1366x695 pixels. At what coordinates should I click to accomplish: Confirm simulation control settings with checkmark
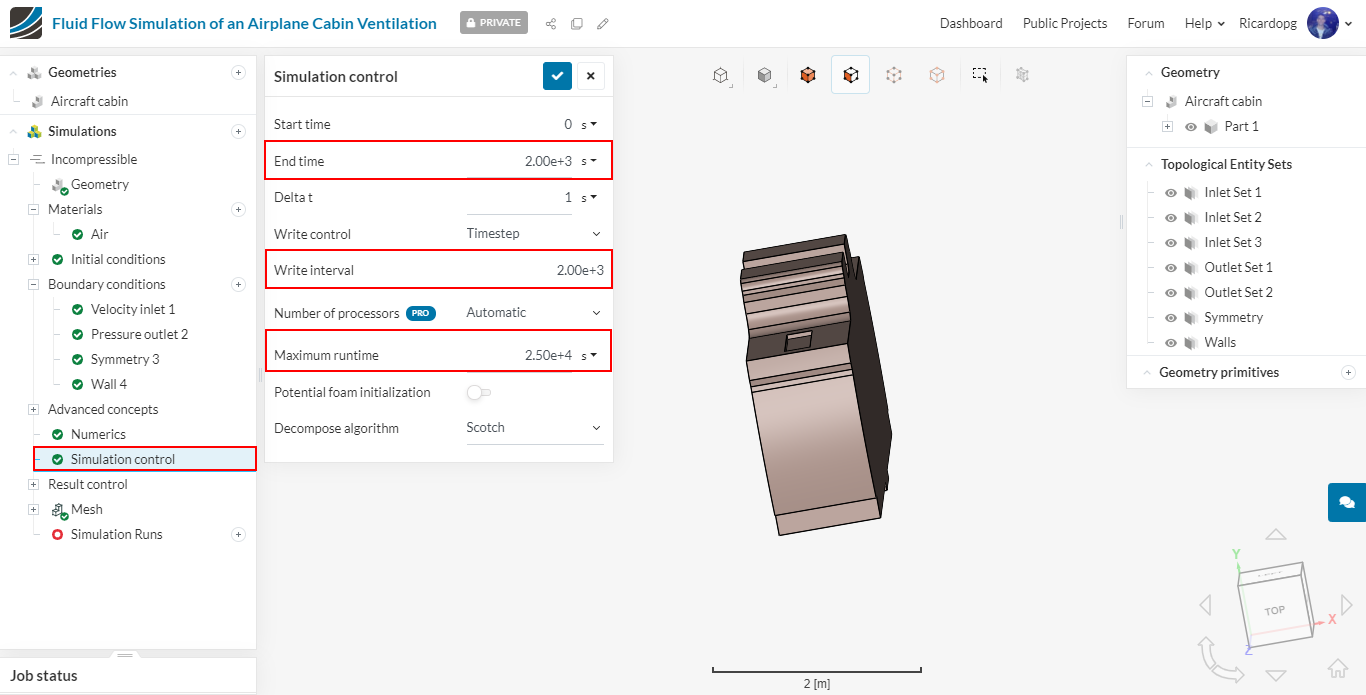click(x=557, y=76)
